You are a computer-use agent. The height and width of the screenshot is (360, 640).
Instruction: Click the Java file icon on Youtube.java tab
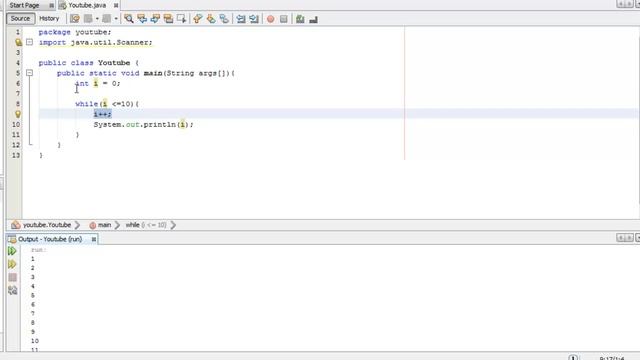63,5
